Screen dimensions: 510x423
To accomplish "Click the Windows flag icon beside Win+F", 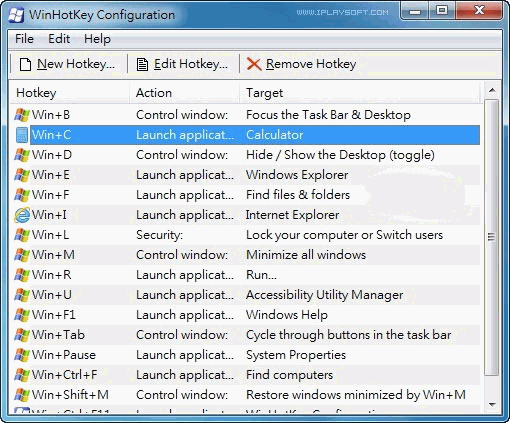I will pyautogui.click(x=22, y=195).
